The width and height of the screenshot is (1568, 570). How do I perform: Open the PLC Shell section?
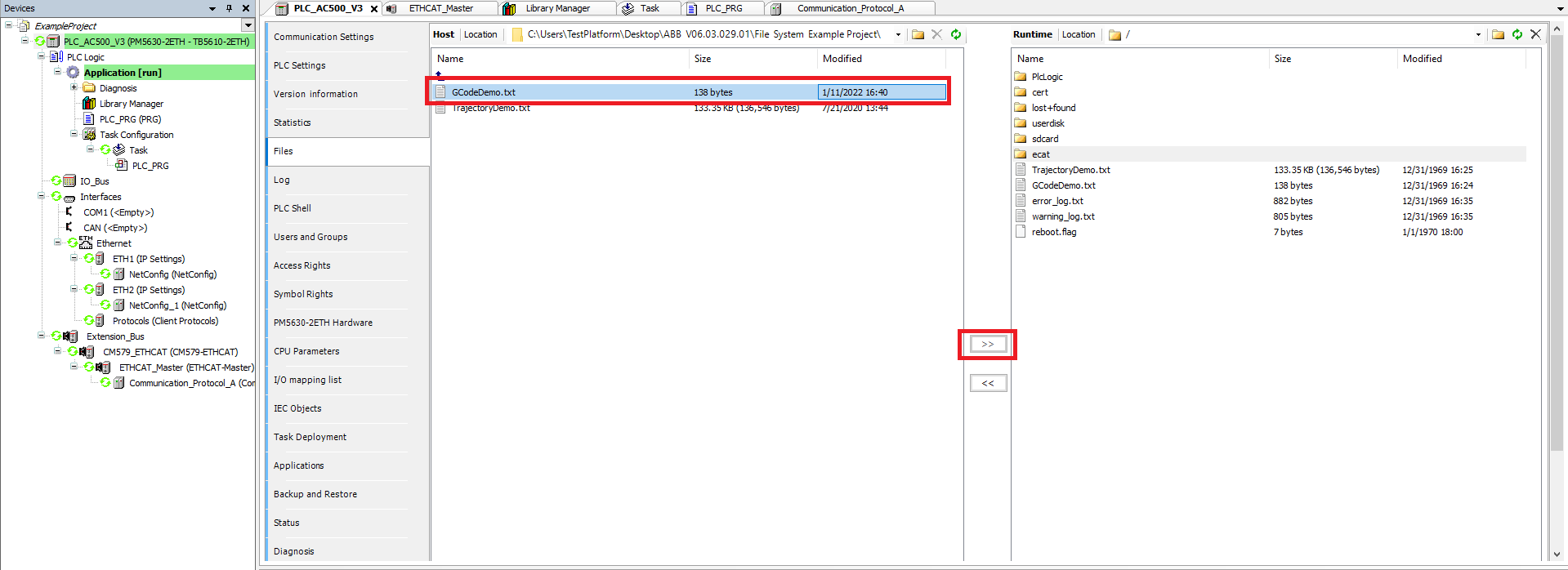click(293, 208)
